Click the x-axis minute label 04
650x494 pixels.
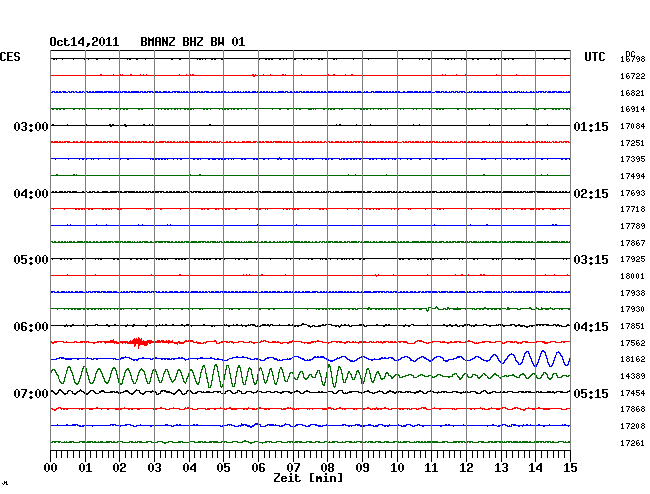tap(189, 468)
